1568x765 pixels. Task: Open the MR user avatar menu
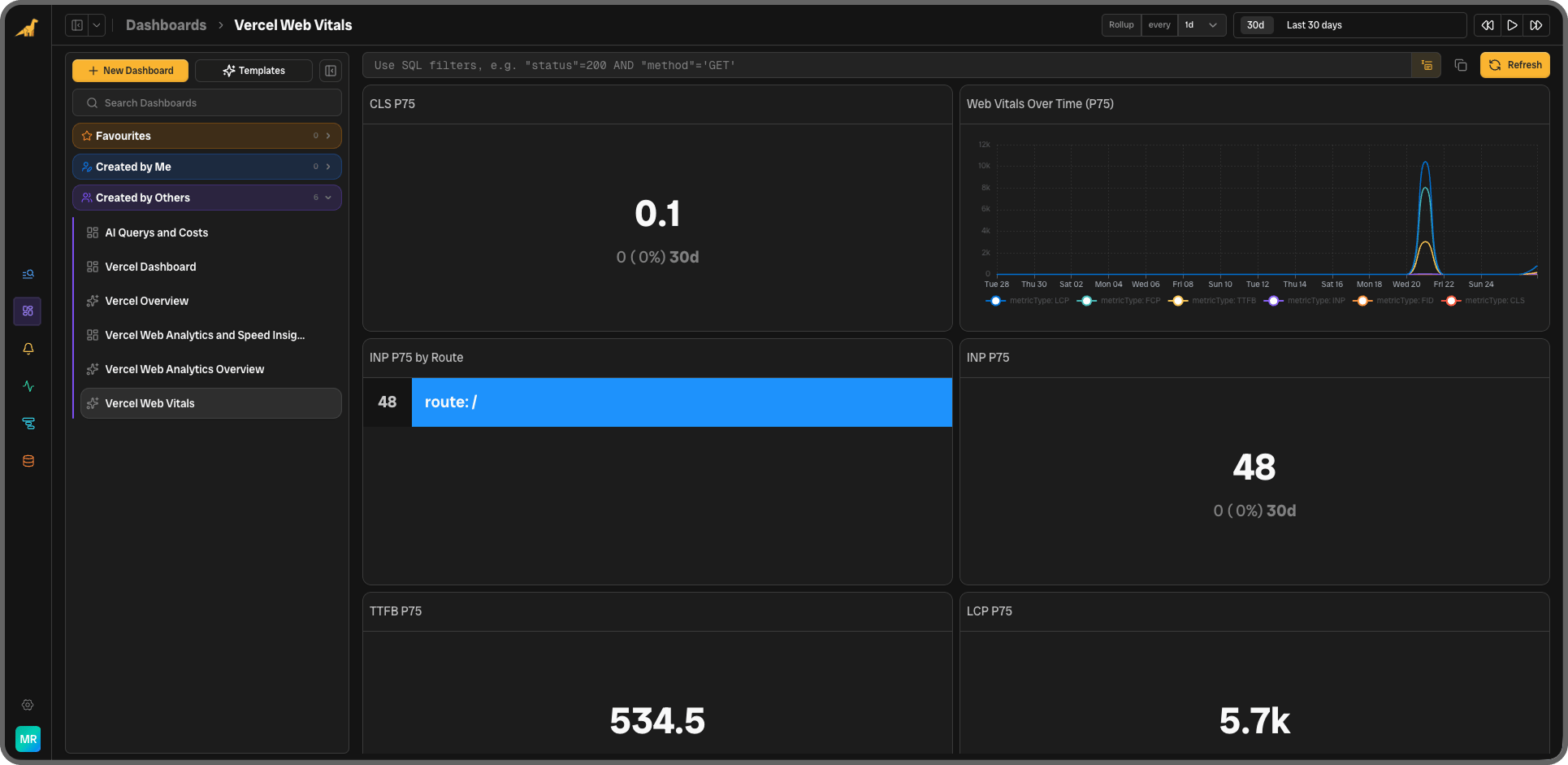(28, 739)
